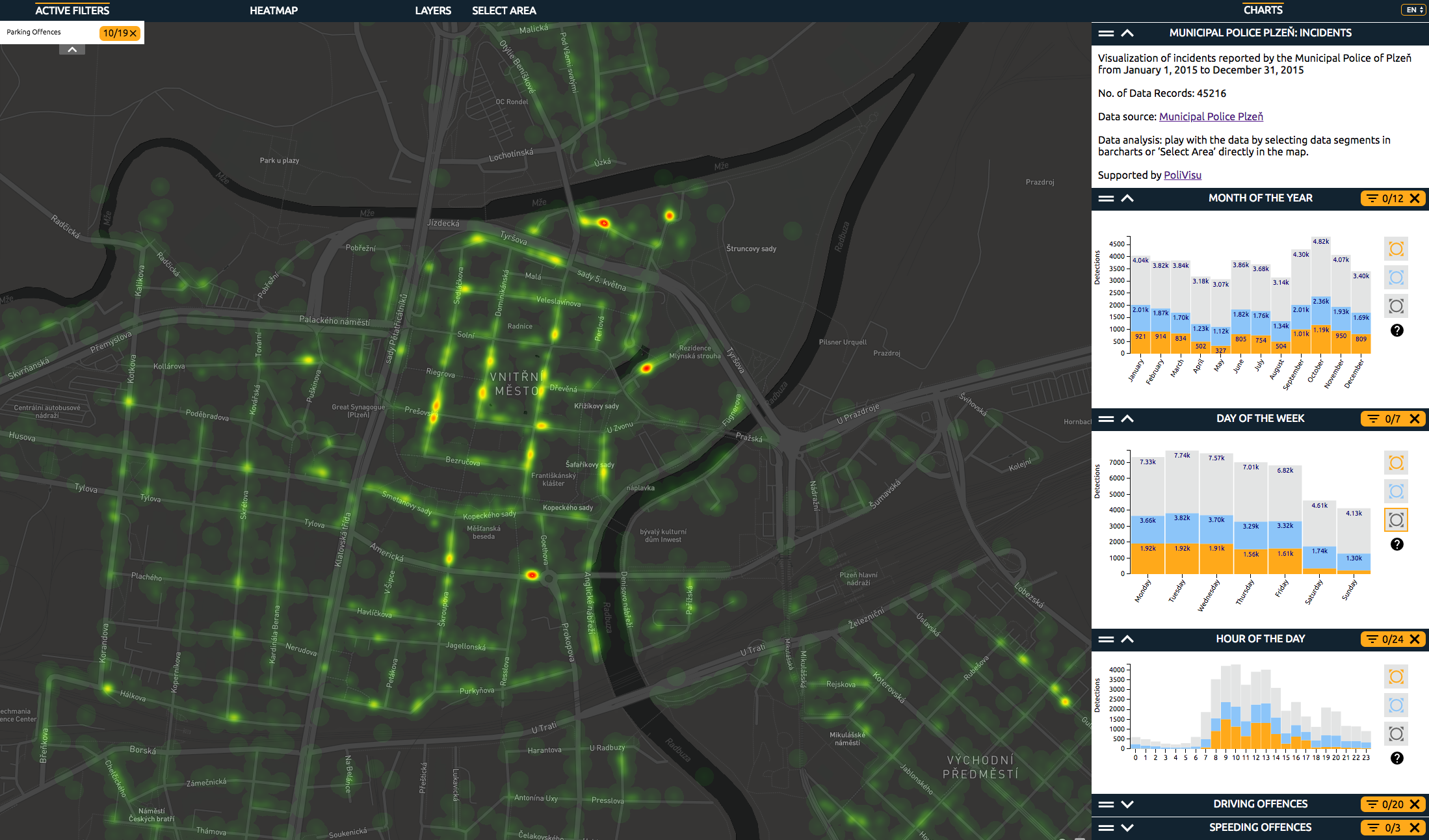
Task: Open the Municipal Police Plzeň link
Action: [1211, 116]
